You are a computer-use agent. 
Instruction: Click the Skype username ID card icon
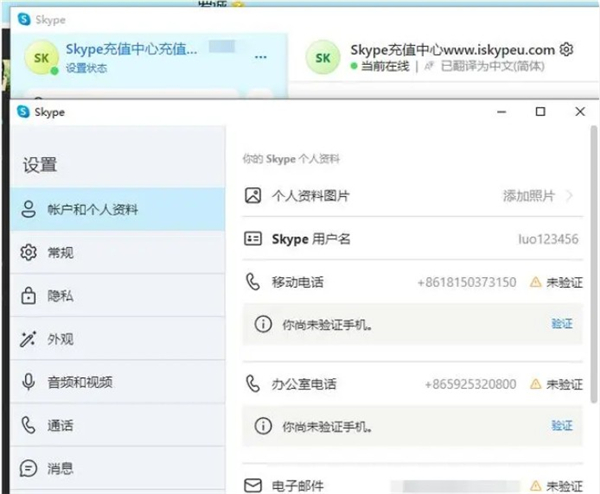(x=253, y=239)
